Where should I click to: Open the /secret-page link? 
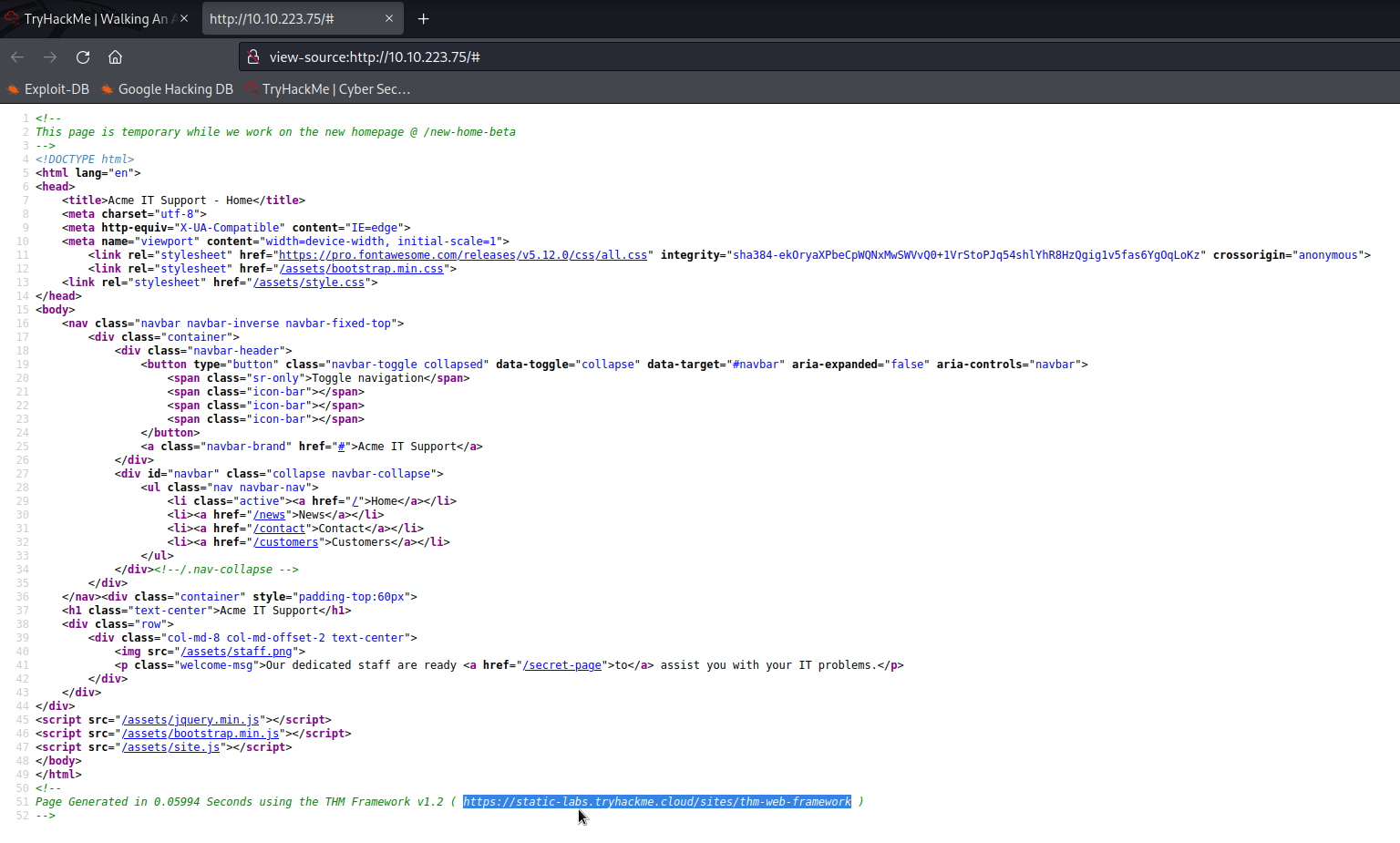(562, 665)
